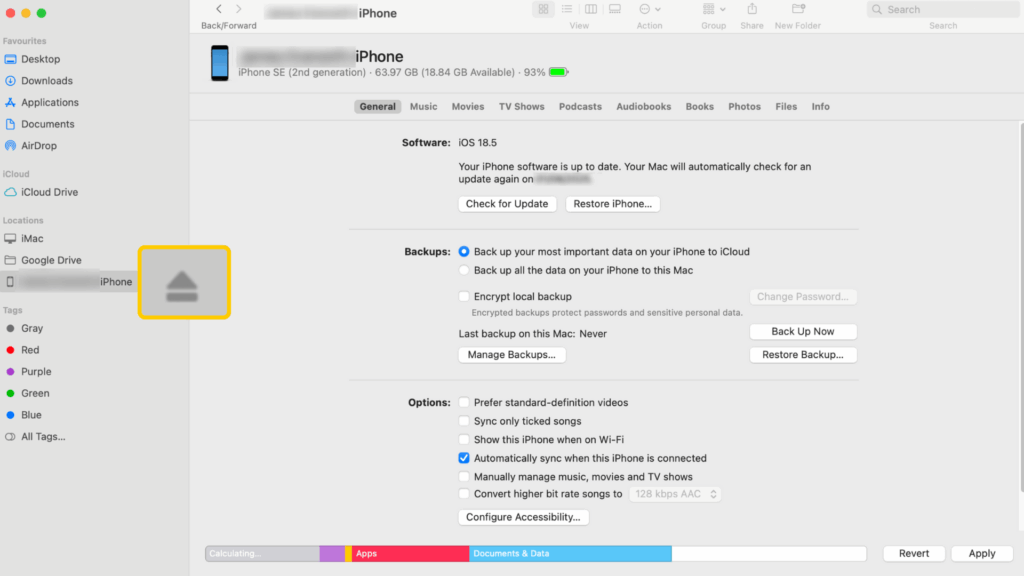
Task: Open the Group dropdown in the toolbar
Action: click(713, 9)
